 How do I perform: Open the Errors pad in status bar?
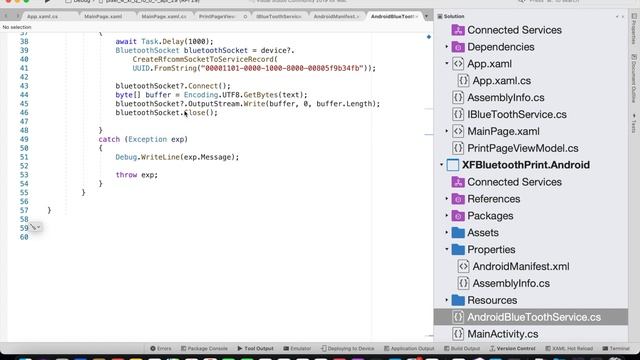(160, 349)
